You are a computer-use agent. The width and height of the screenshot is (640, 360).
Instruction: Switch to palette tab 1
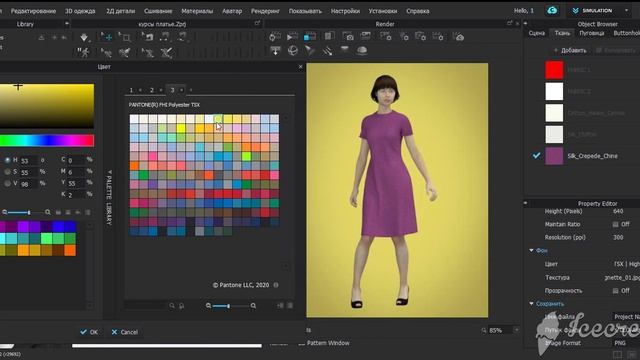click(x=131, y=90)
